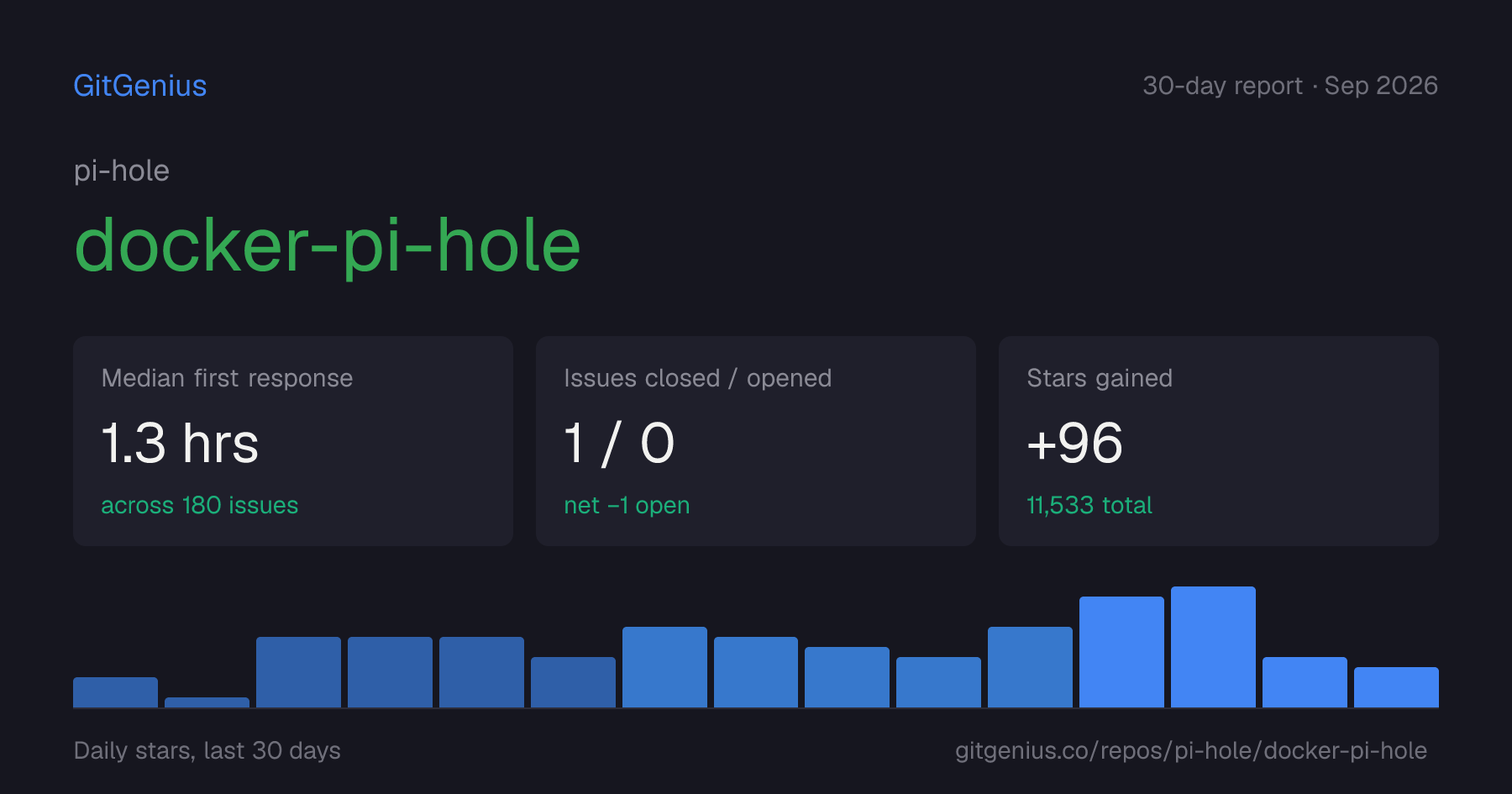Click the '+96' stars gained value
The image size is (1512, 794).
(1074, 443)
